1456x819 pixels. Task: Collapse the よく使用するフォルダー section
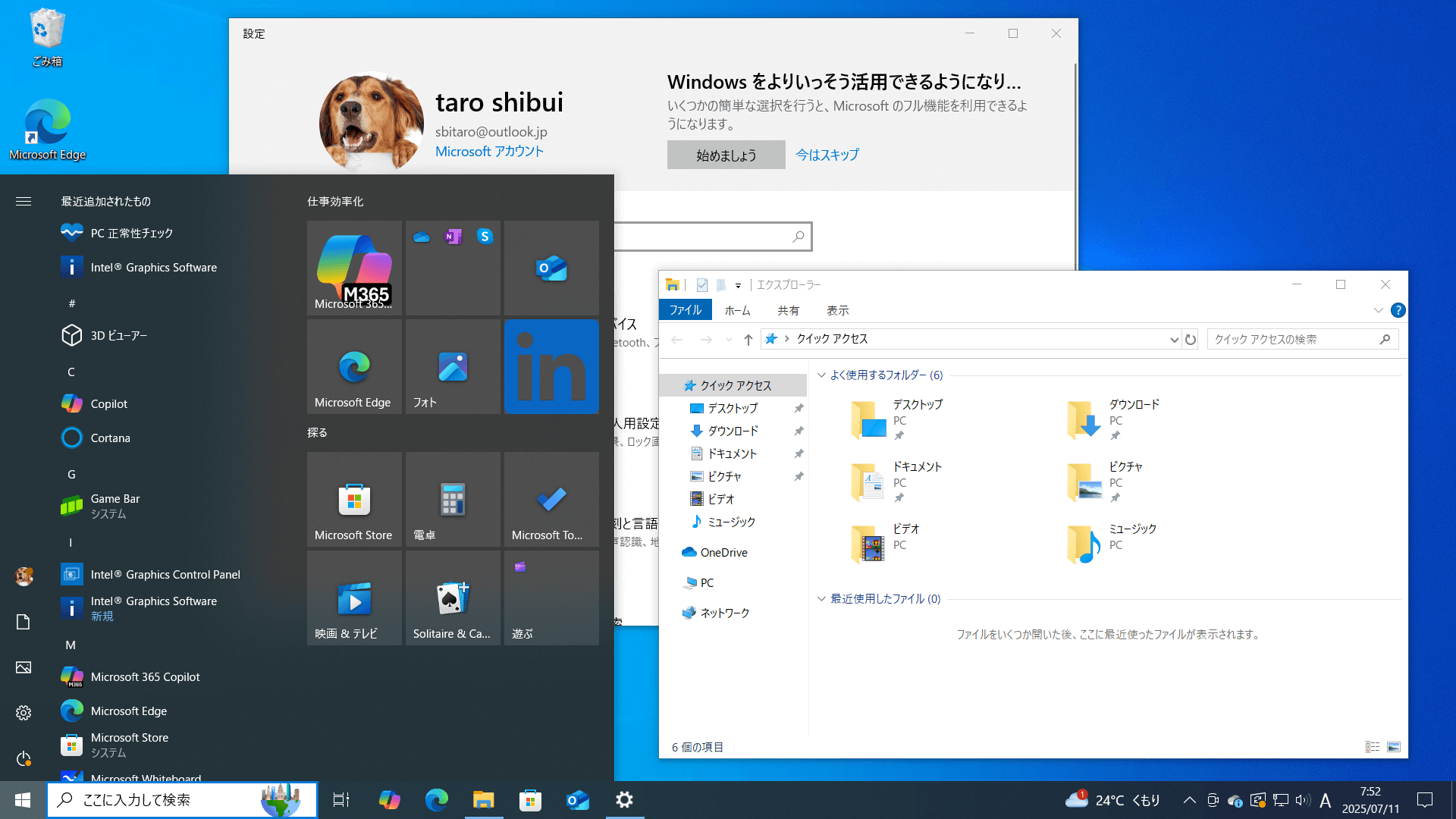click(x=821, y=375)
